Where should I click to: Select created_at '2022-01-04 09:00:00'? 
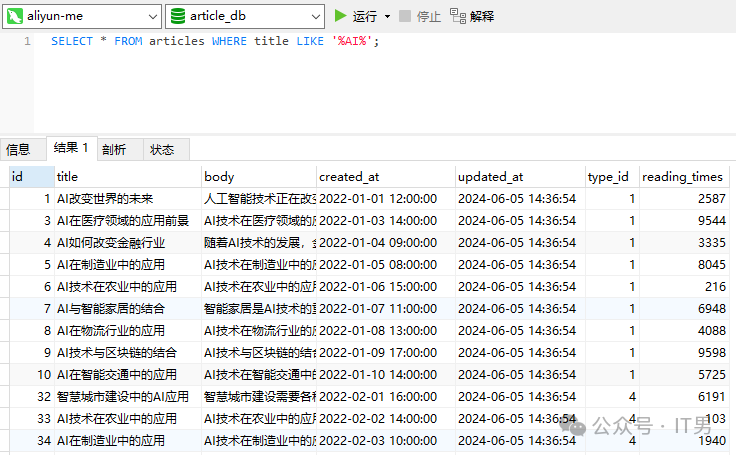pos(386,243)
